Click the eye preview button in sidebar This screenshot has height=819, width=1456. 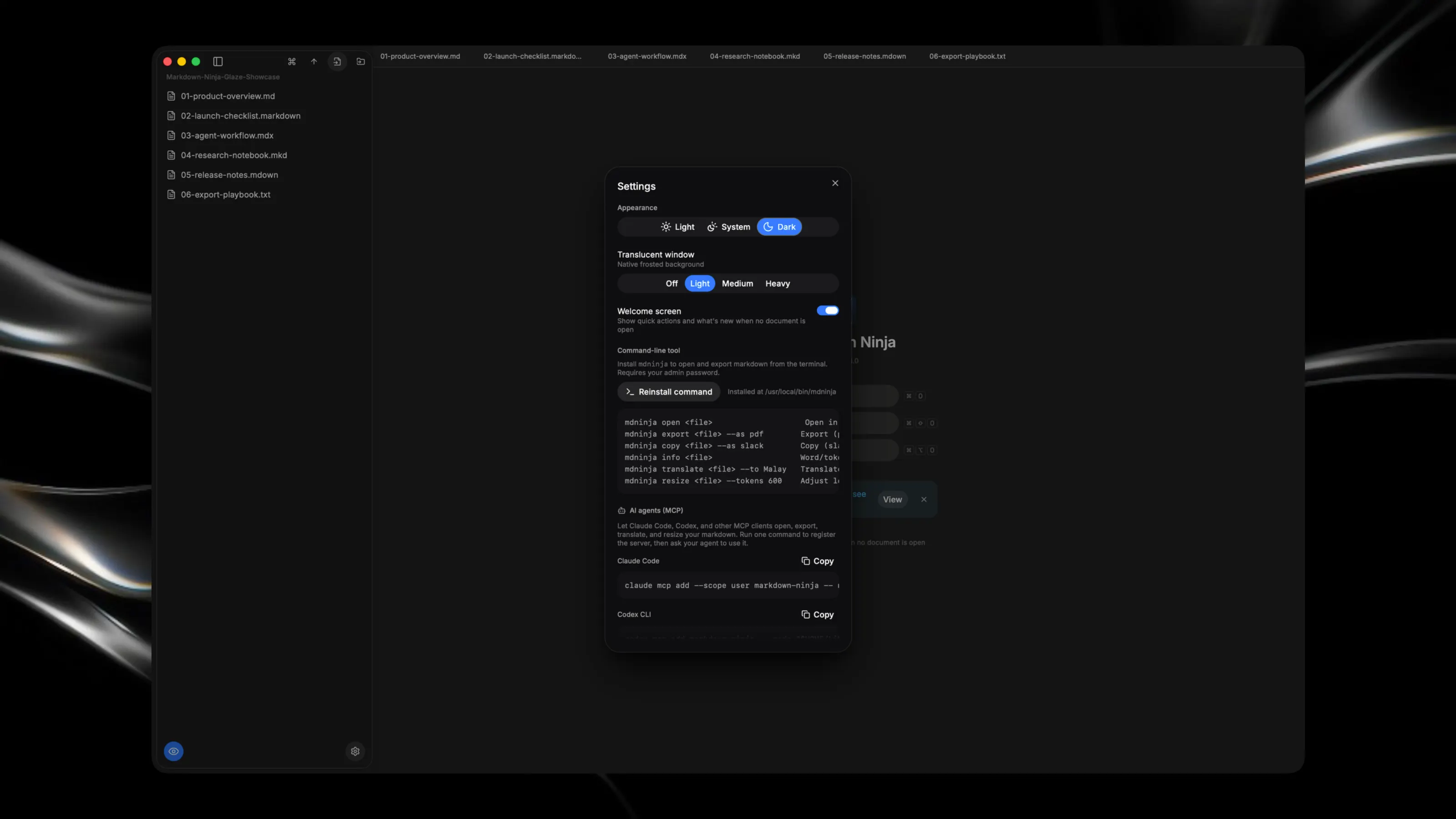(x=173, y=751)
